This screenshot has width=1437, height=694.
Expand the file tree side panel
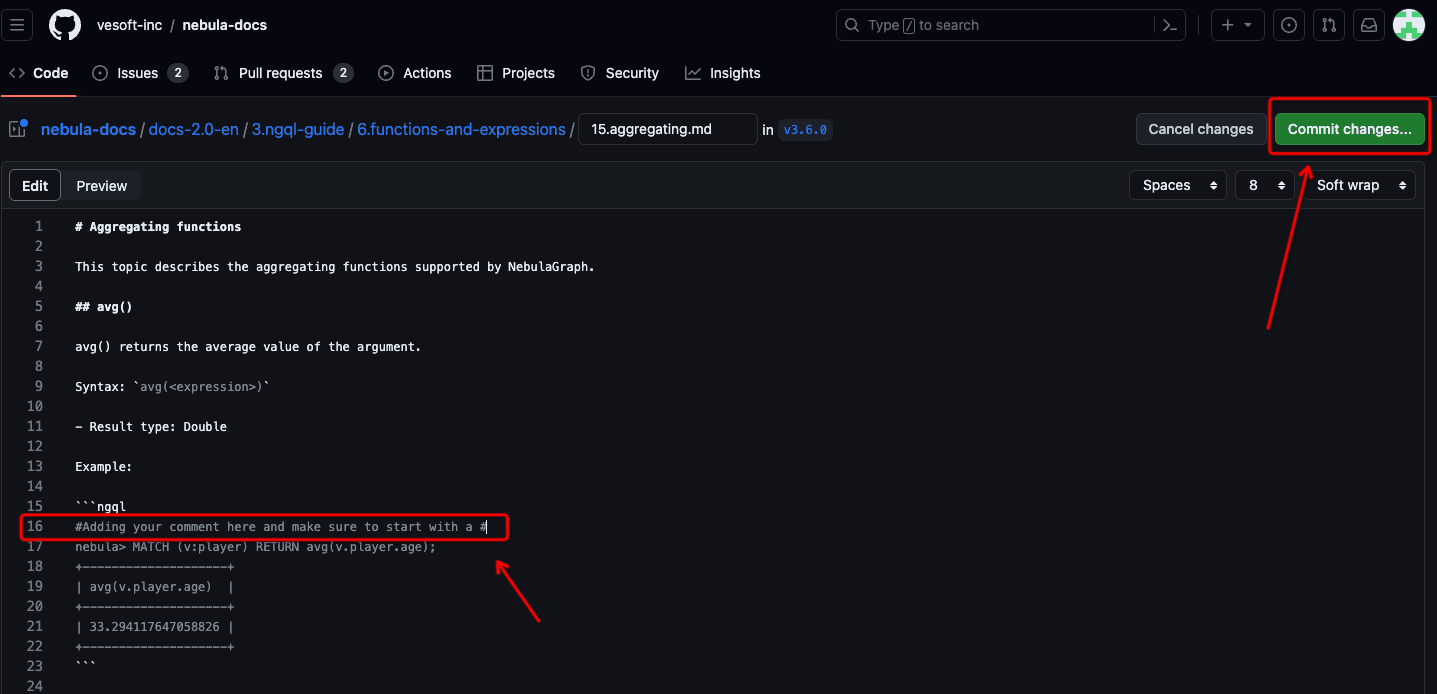tap(18, 128)
